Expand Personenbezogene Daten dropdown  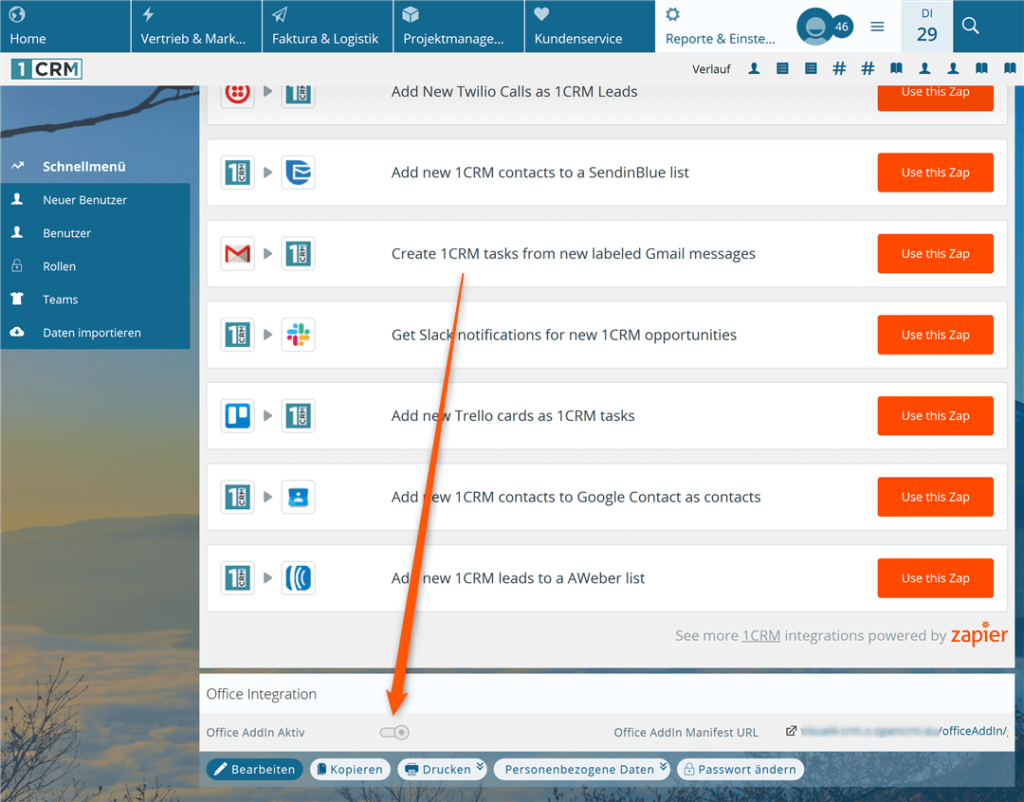(x=582, y=769)
